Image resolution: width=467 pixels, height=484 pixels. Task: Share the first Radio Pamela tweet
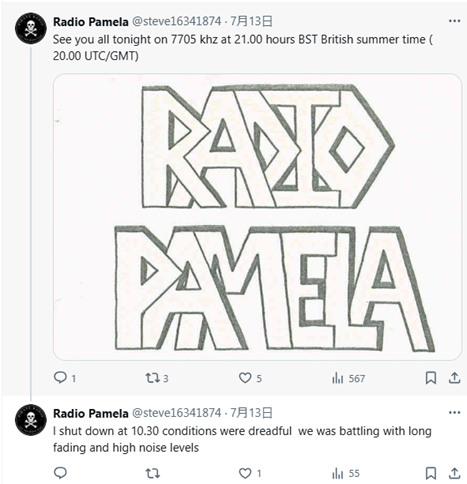[454, 378]
